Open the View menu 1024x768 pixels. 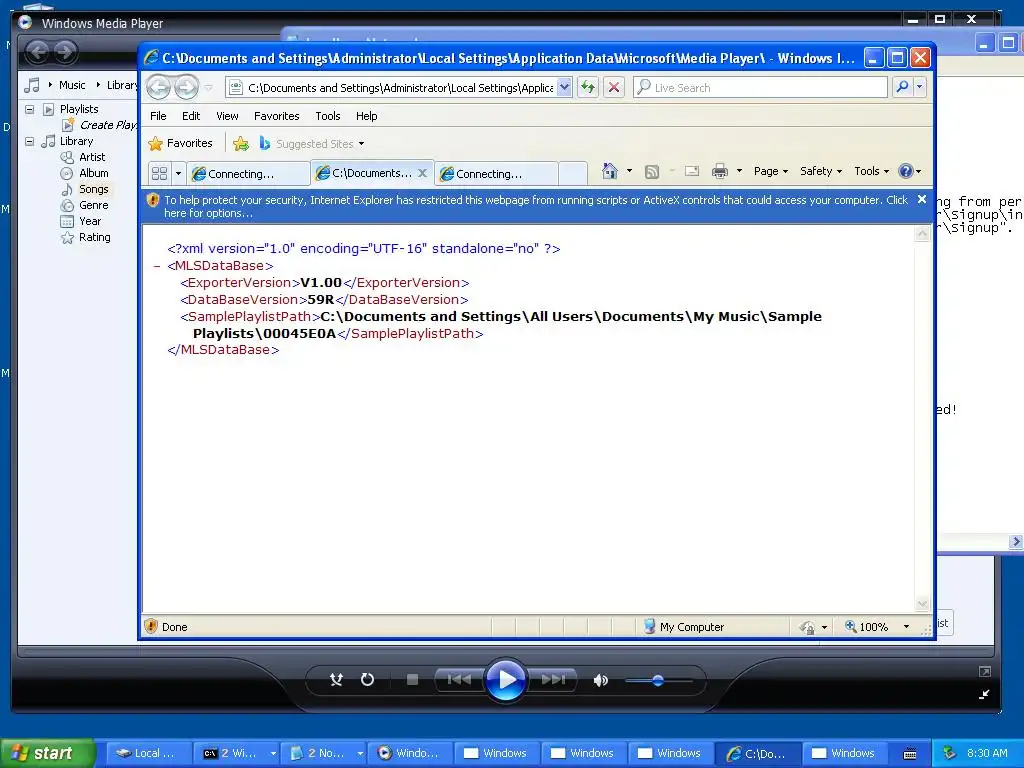click(x=227, y=116)
